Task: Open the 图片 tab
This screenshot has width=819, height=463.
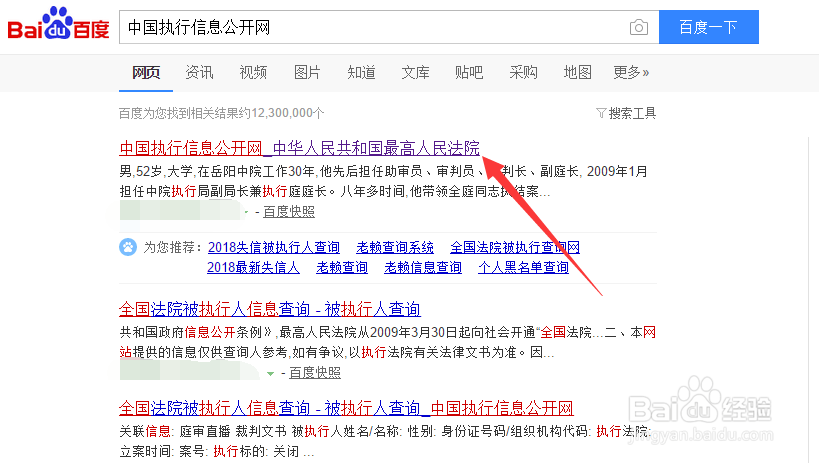Action: point(307,72)
